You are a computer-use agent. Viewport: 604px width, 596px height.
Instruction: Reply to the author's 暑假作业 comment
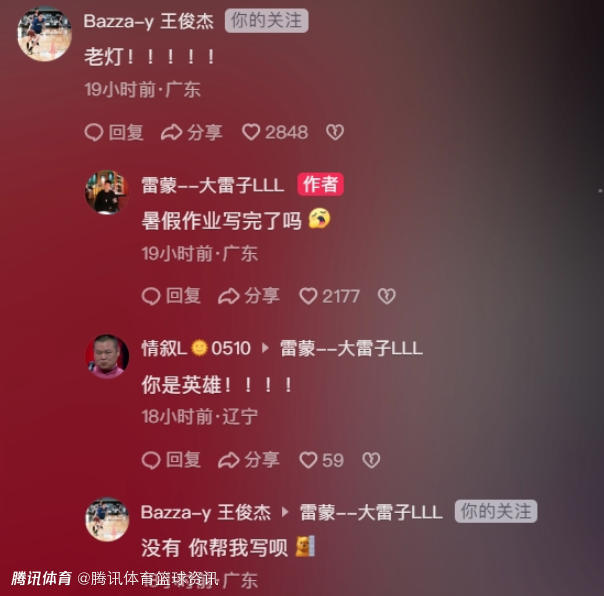pos(171,296)
